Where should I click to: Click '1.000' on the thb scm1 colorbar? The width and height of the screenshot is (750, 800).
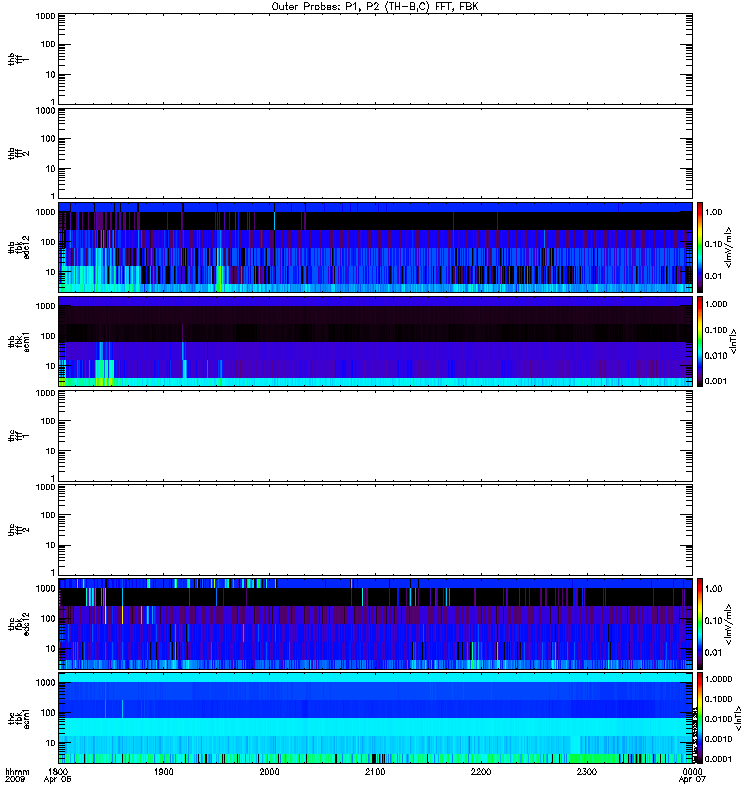tap(716, 304)
